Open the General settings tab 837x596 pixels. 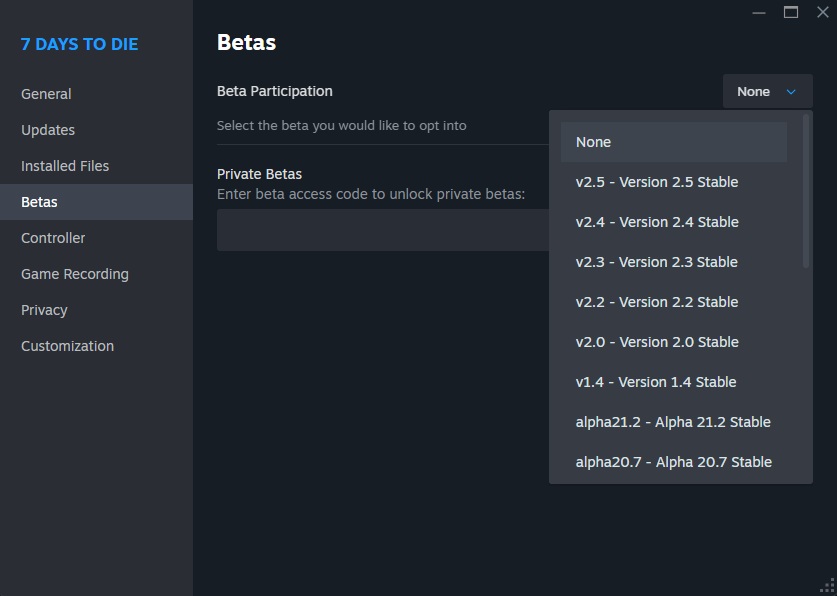click(x=46, y=94)
